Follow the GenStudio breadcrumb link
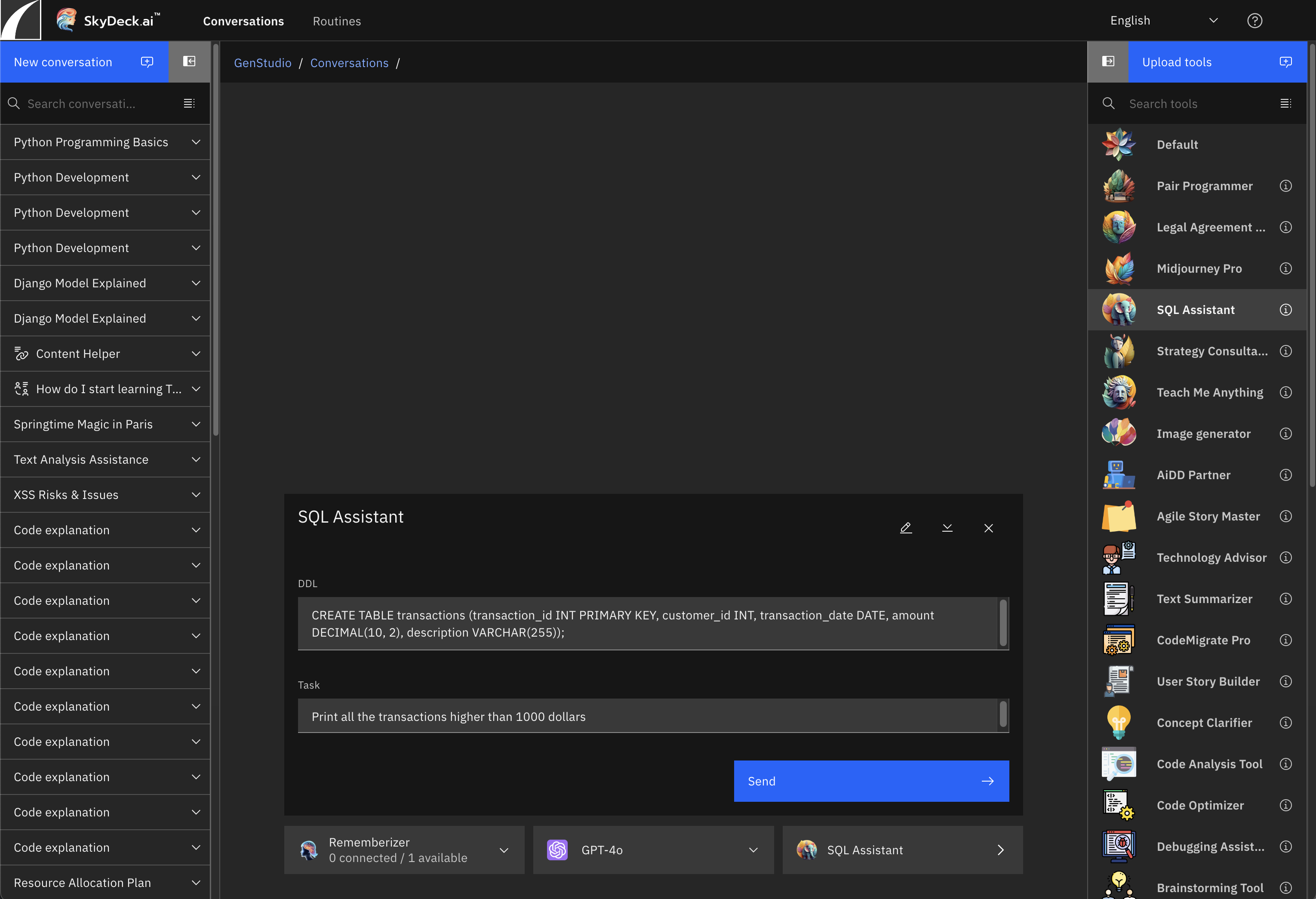Image resolution: width=1316 pixels, height=899 pixels. click(263, 63)
